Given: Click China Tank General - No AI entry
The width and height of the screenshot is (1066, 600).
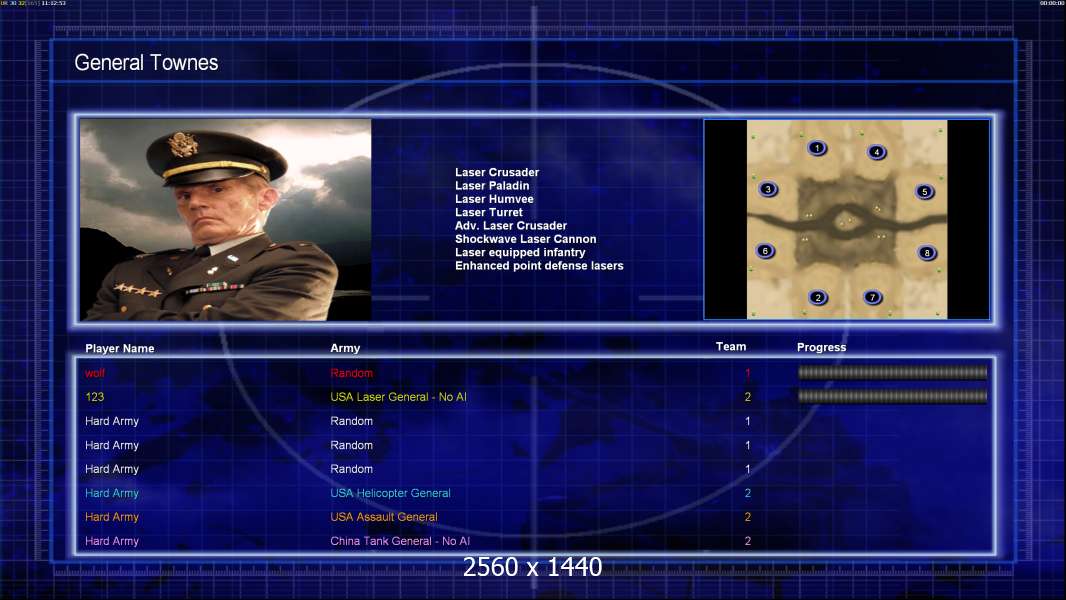Looking at the screenshot, I should click(400, 541).
